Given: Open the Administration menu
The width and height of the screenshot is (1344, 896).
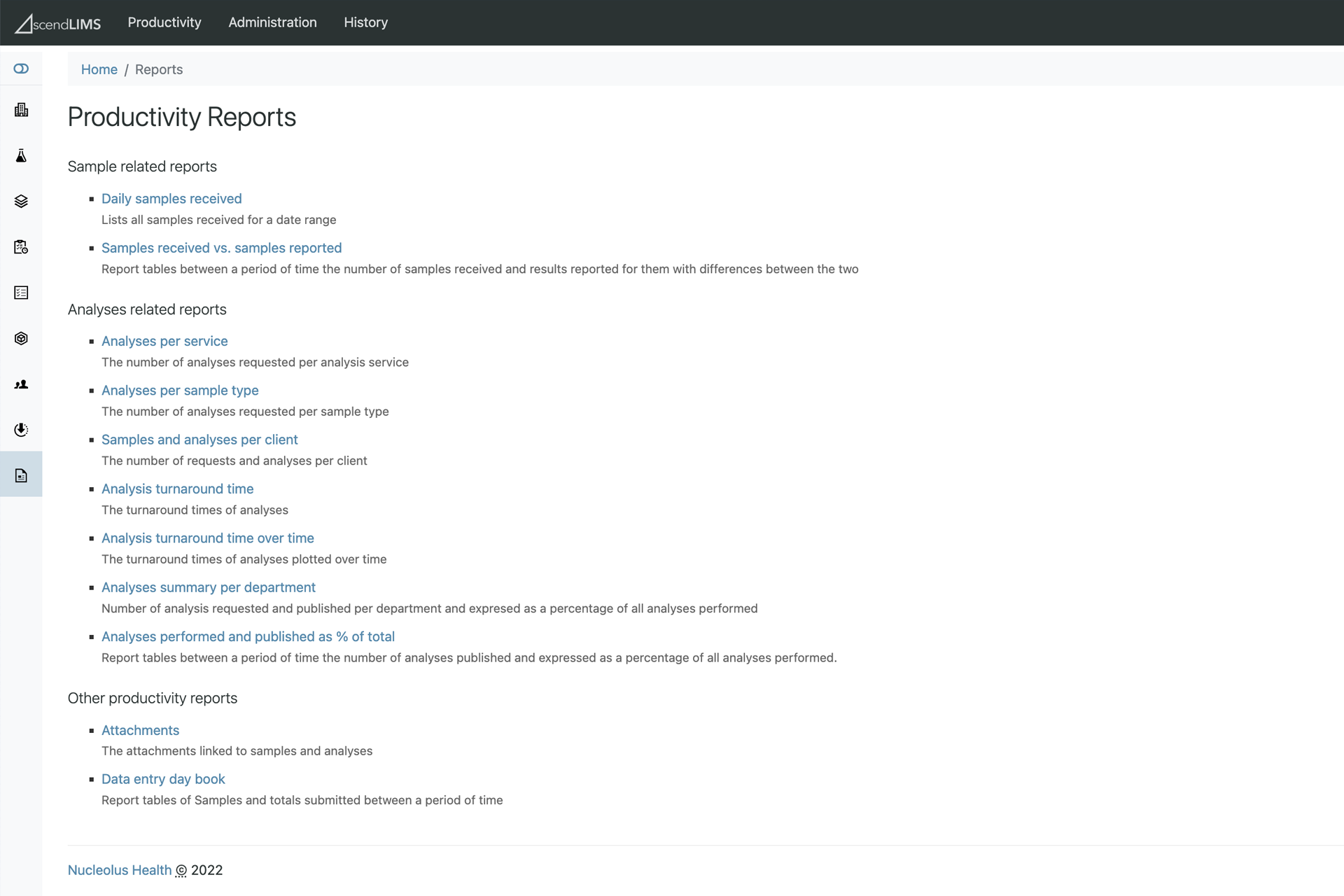Looking at the screenshot, I should tap(272, 22).
